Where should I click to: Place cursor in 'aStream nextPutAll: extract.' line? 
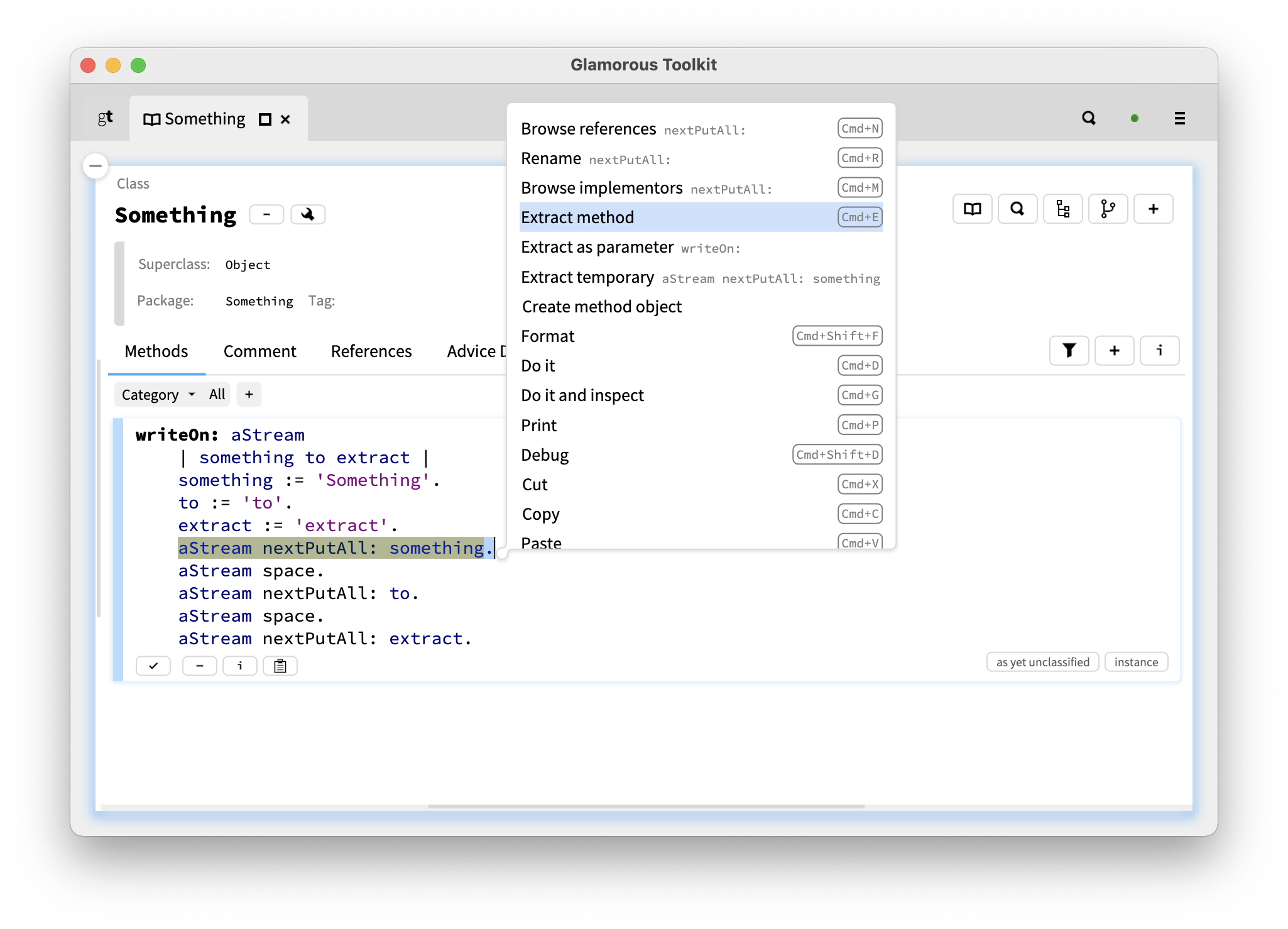click(x=325, y=639)
